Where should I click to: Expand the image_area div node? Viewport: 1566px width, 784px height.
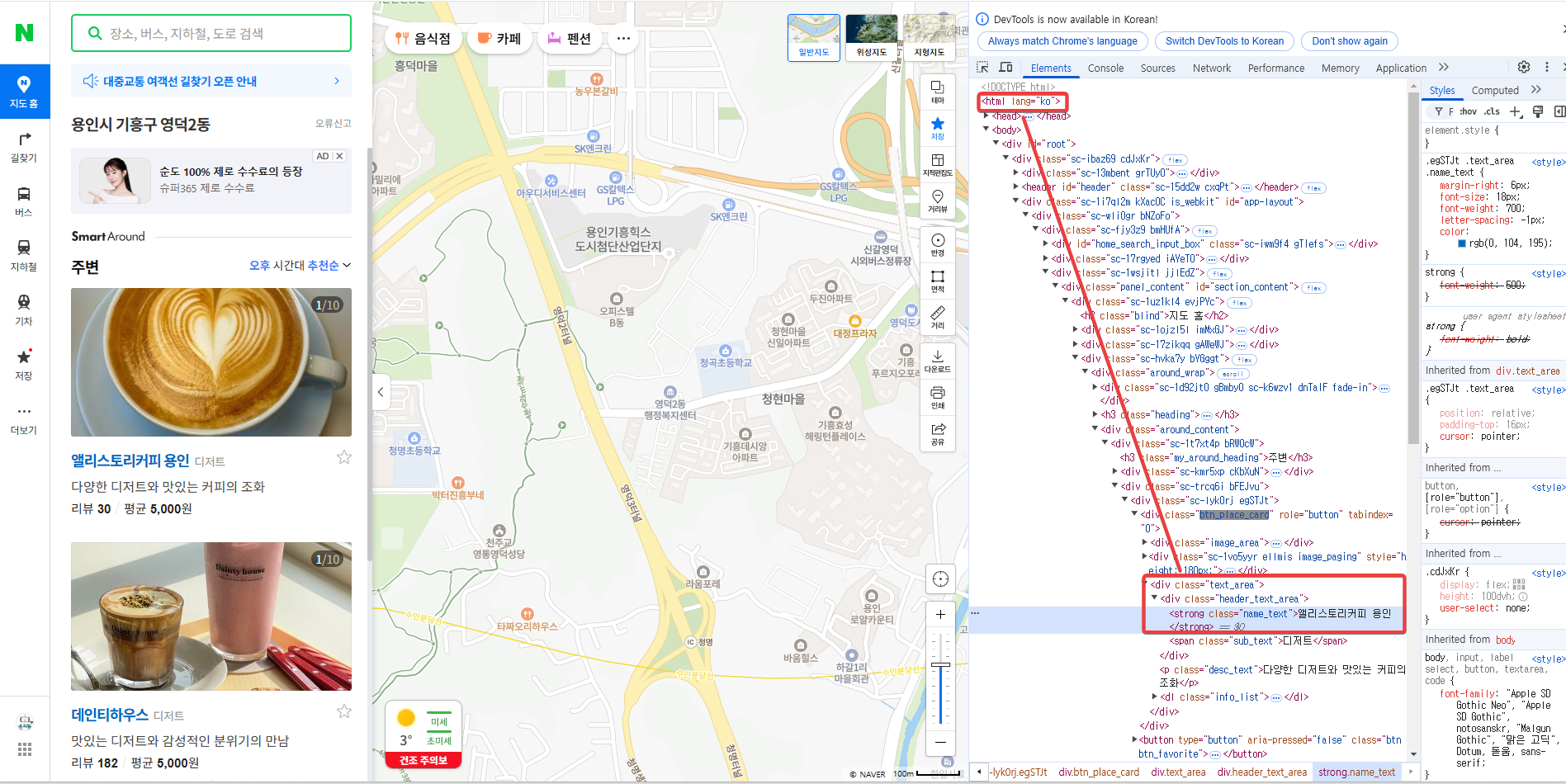[x=1145, y=542]
